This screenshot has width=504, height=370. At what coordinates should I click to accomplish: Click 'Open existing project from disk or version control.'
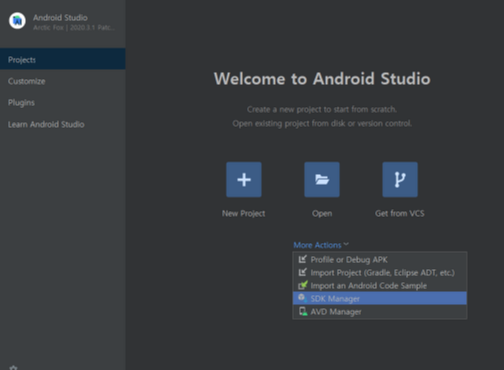tap(322, 124)
